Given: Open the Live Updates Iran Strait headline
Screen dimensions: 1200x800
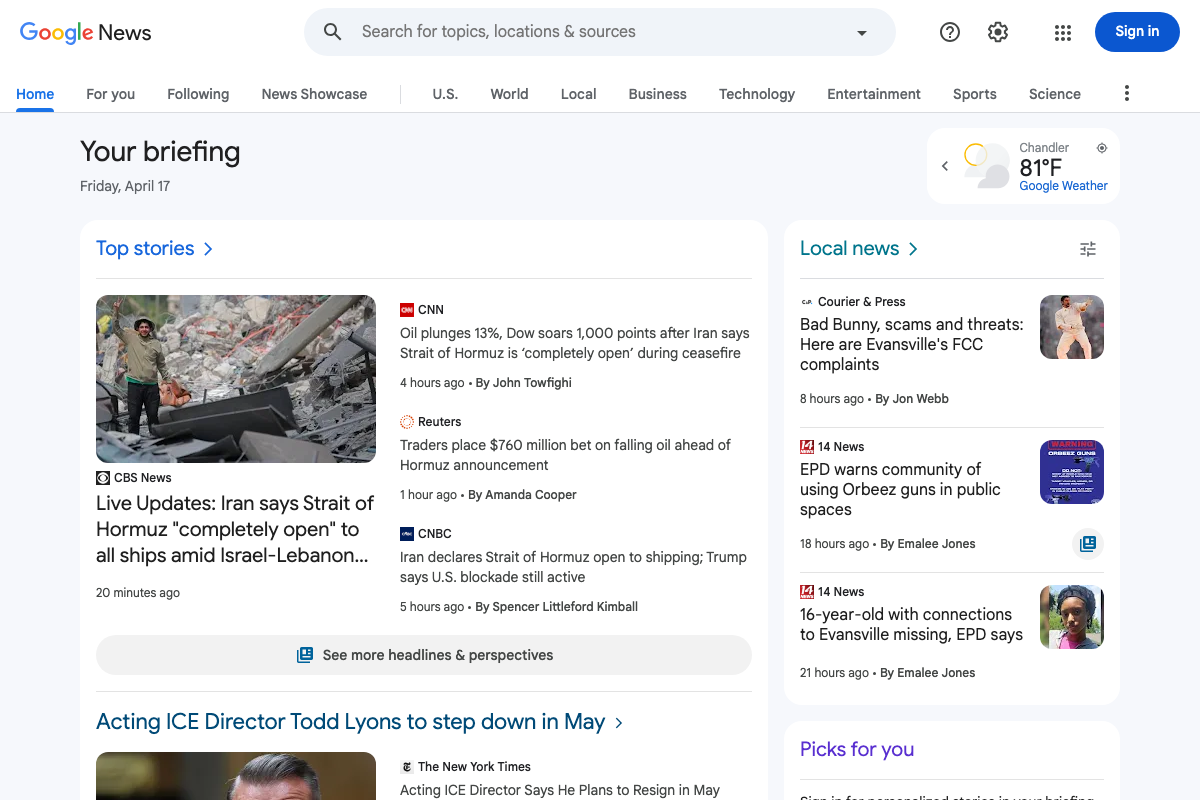Looking at the screenshot, I should [x=236, y=530].
